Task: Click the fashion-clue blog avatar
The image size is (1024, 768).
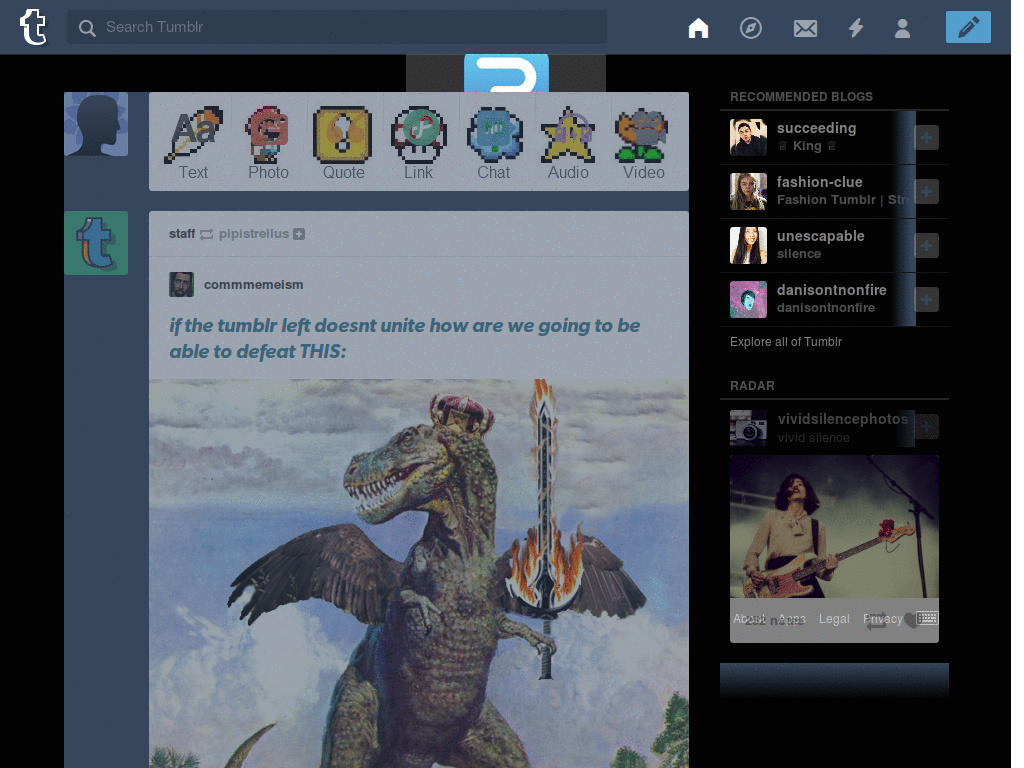Action: (x=748, y=191)
